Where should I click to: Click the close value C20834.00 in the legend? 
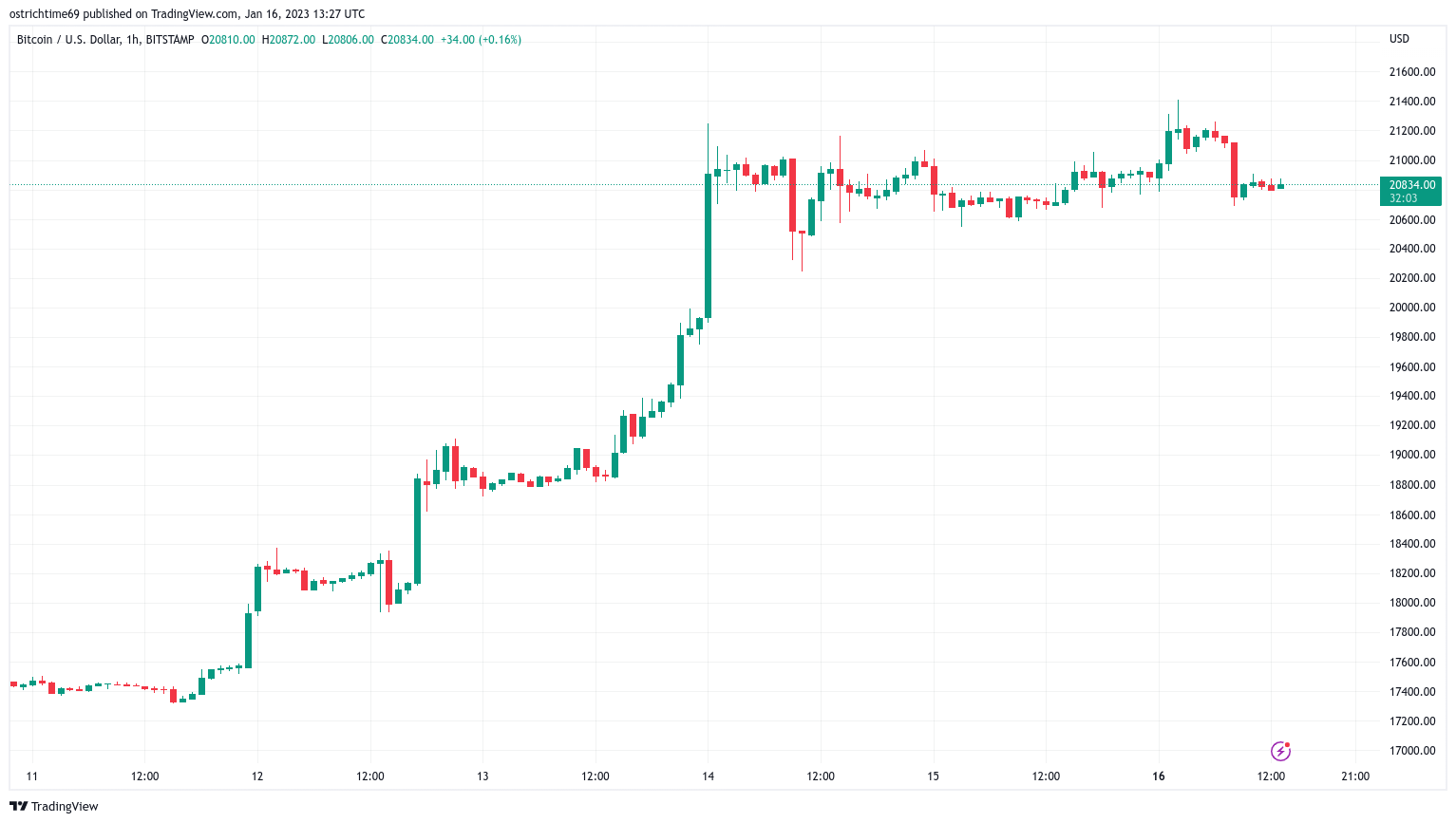coord(407,40)
